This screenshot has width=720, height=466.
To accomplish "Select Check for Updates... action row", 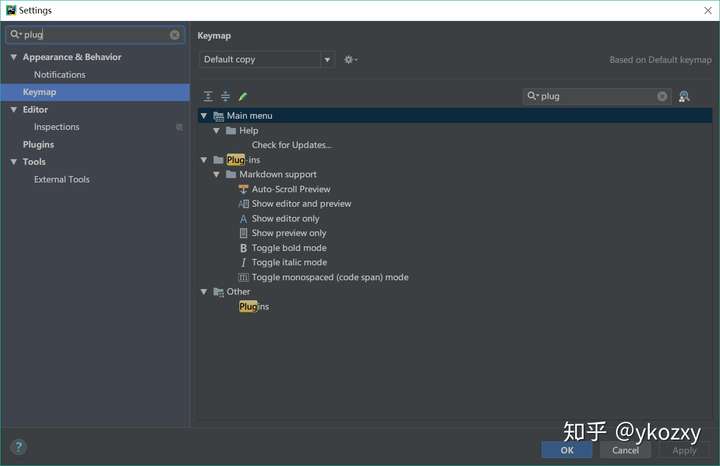I will pos(292,145).
